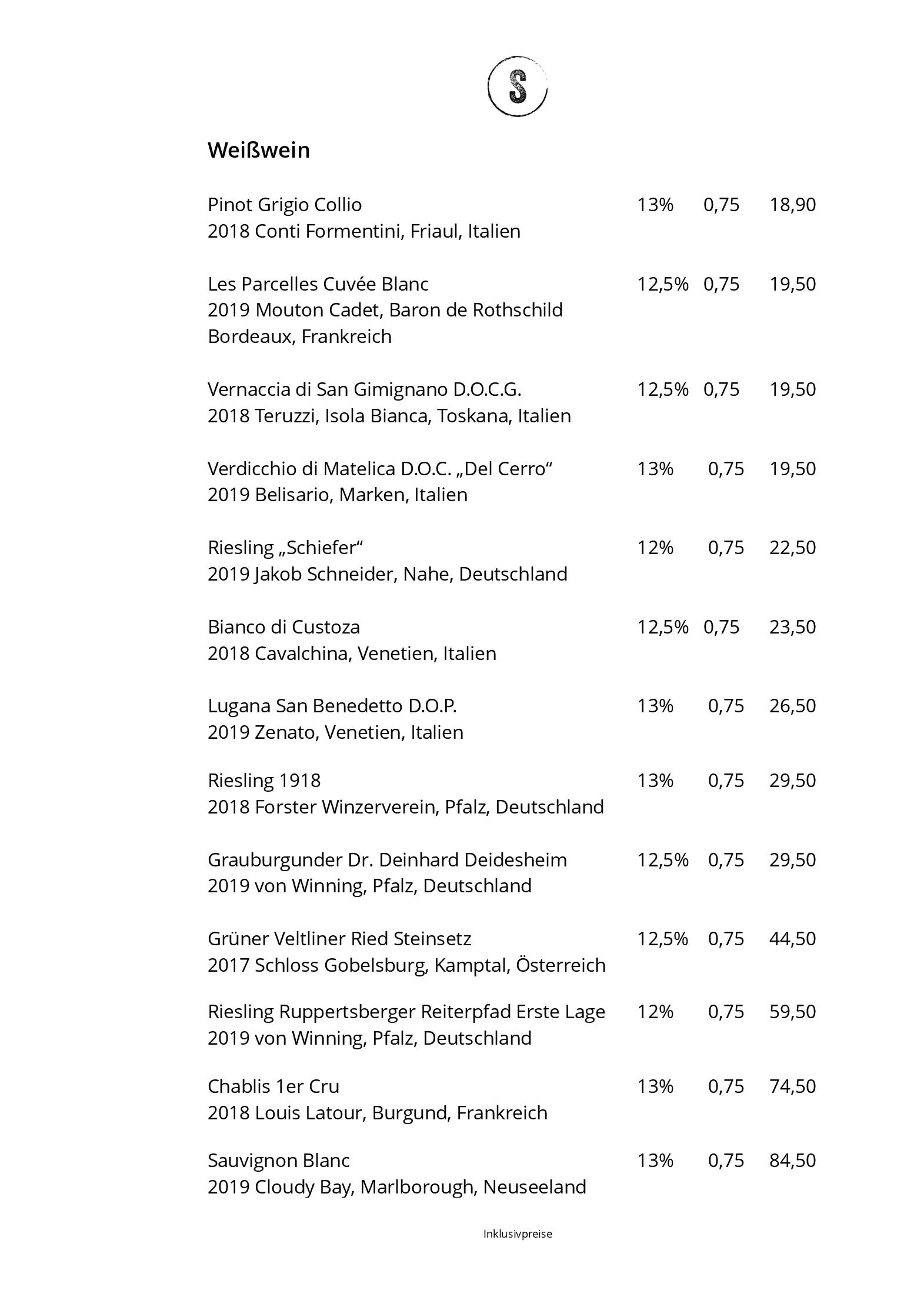Click 2019 Cloudy Bay, Marlborough line

[397, 1187]
